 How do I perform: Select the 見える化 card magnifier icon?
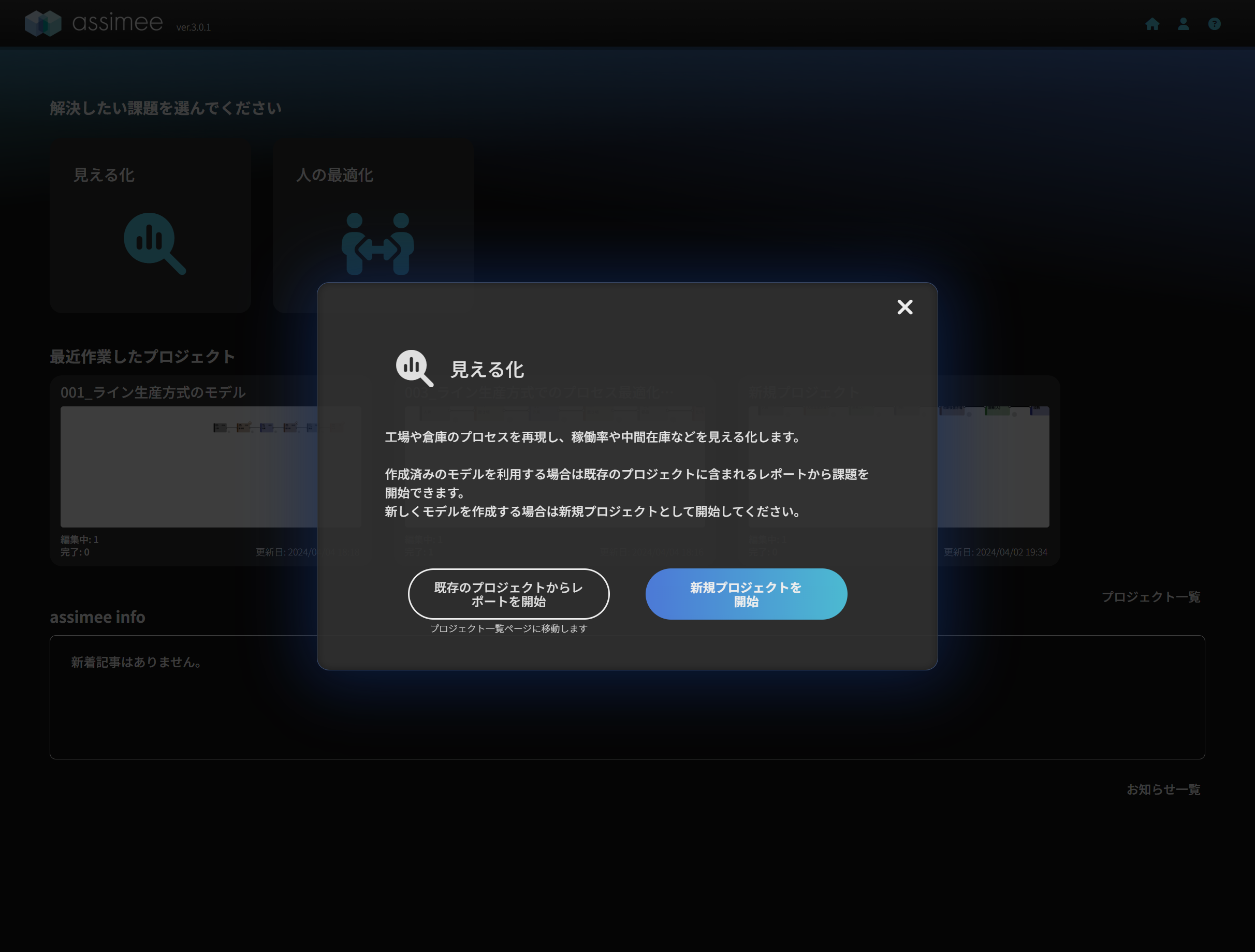(154, 243)
